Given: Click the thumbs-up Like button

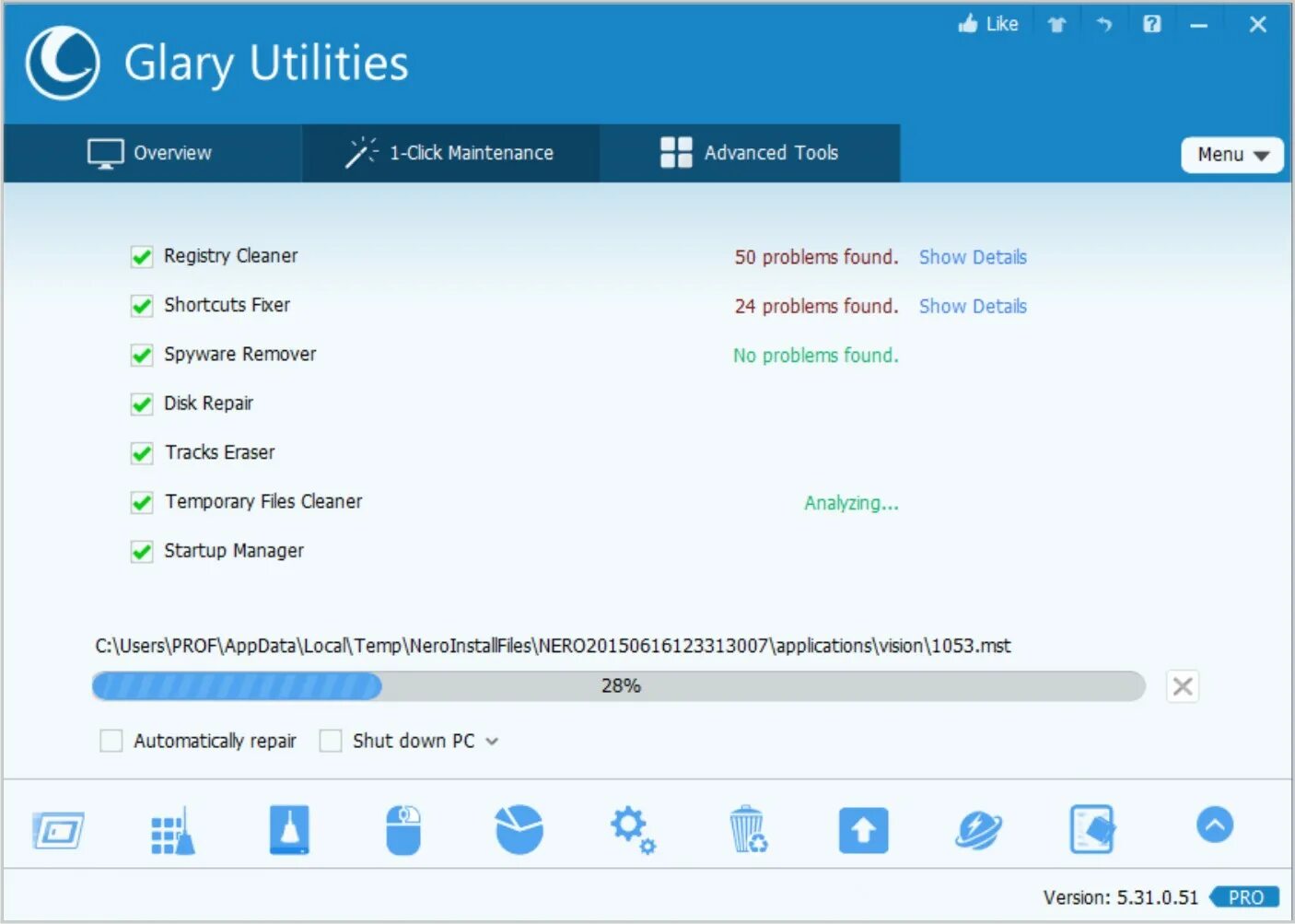Looking at the screenshot, I should [988, 24].
